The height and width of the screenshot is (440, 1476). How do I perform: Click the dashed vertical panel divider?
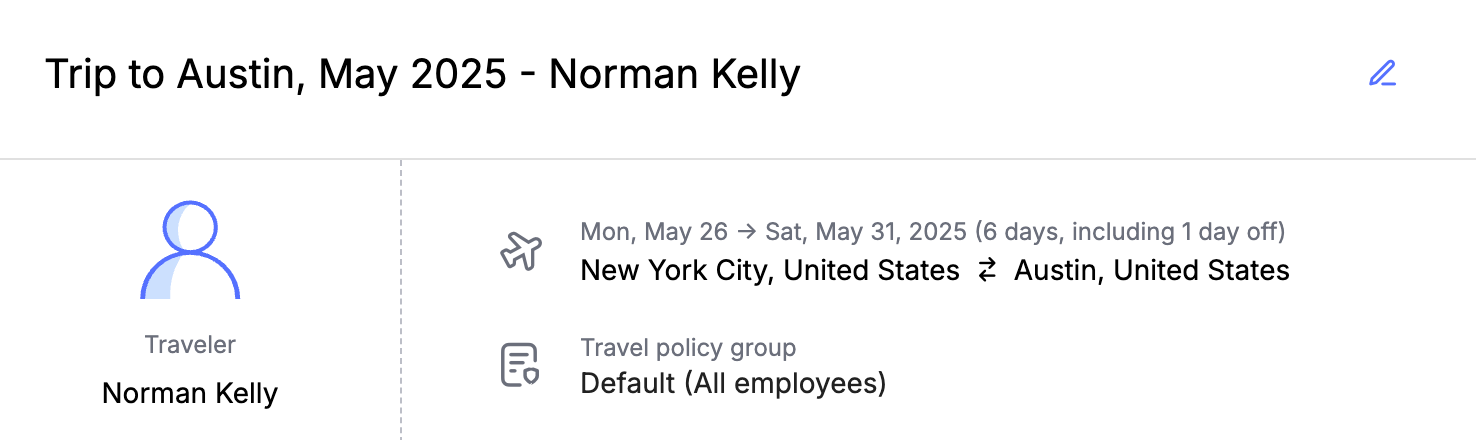click(x=401, y=300)
